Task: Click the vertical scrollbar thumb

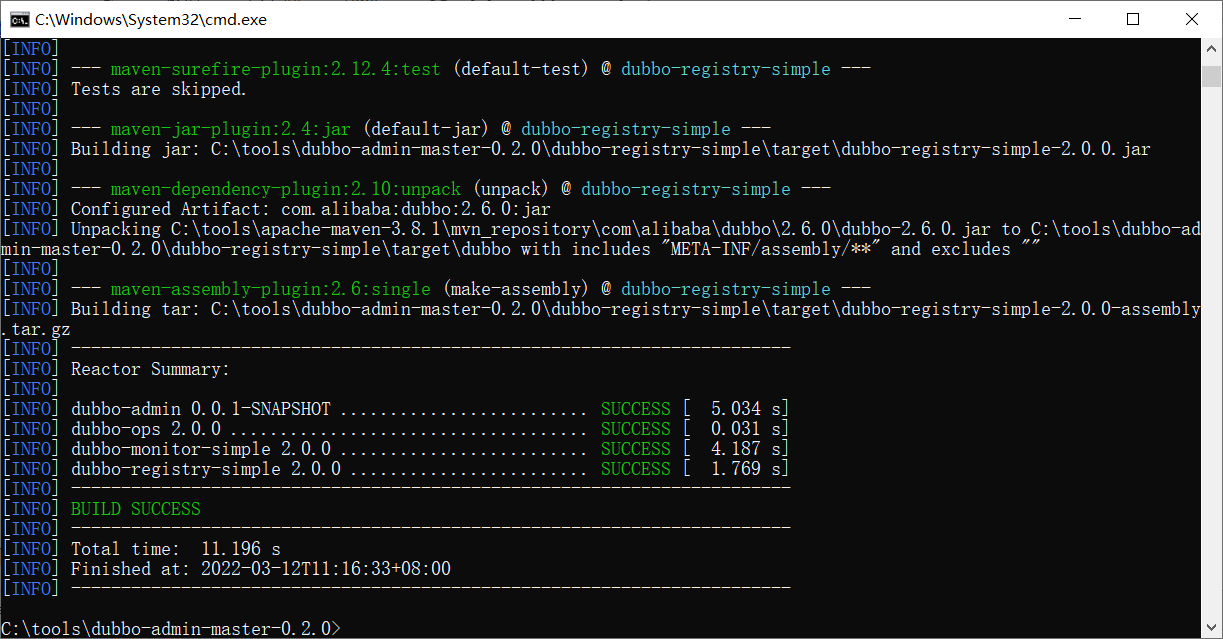Action: (1211, 76)
